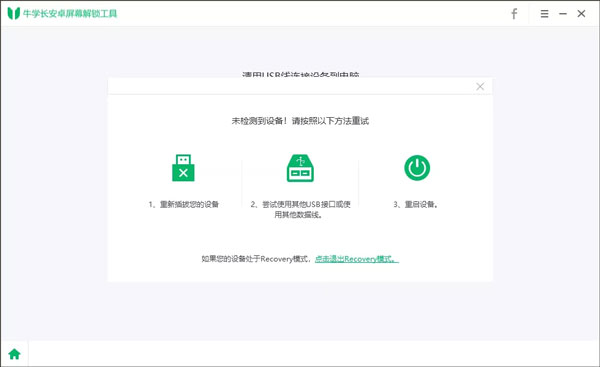Image resolution: width=600 pixels, height=367 pixels.
Task: Click the green power restart icon
Action: pos(417,168)
